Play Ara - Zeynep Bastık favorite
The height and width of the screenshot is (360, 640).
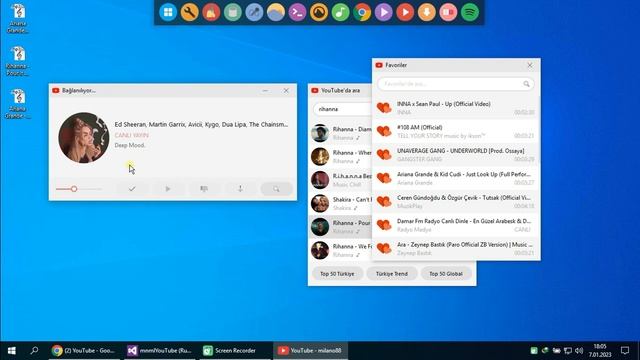pyautogui.click(x=456, y=248)
